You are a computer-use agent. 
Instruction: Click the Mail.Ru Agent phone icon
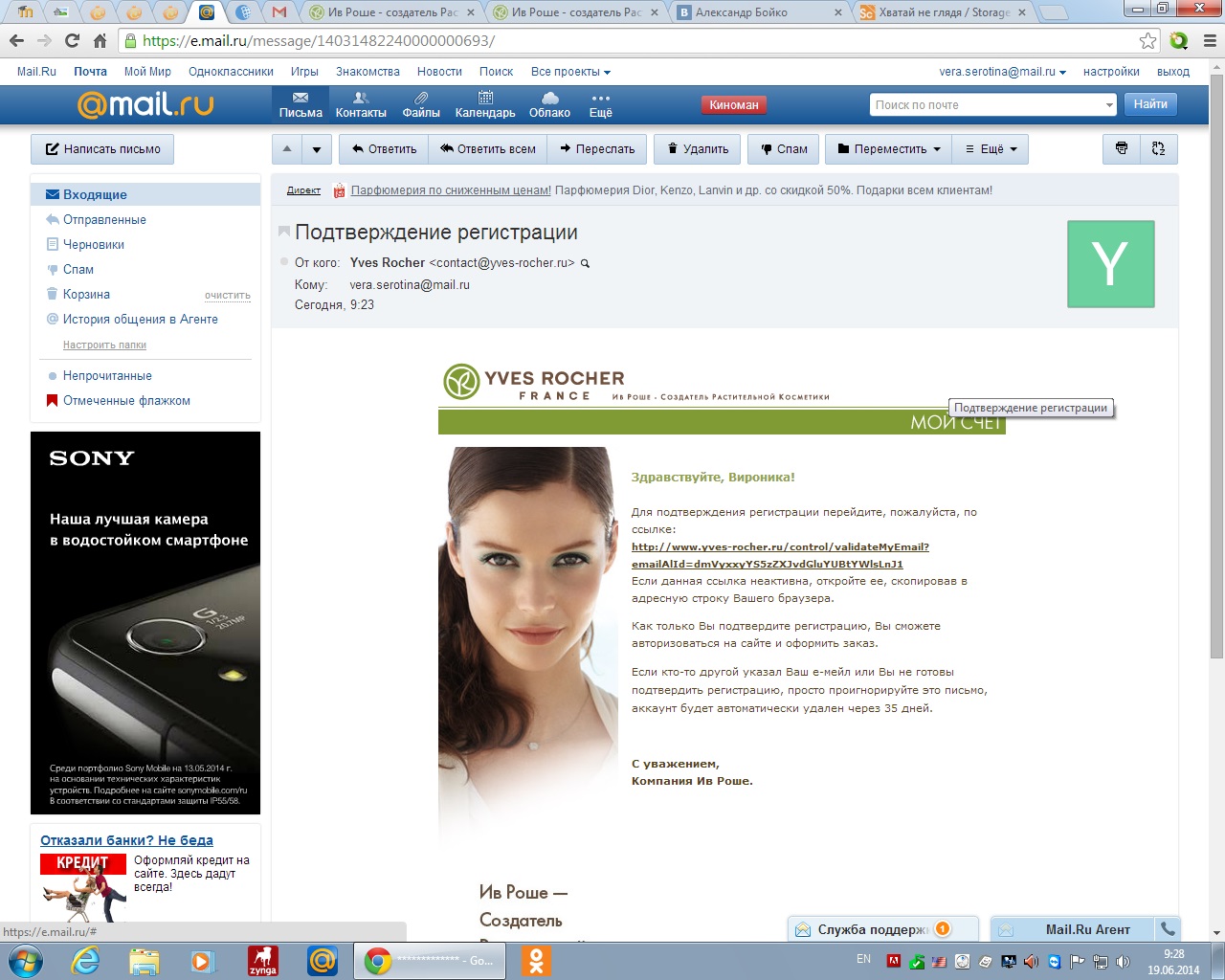click(x=1168, y=928)
